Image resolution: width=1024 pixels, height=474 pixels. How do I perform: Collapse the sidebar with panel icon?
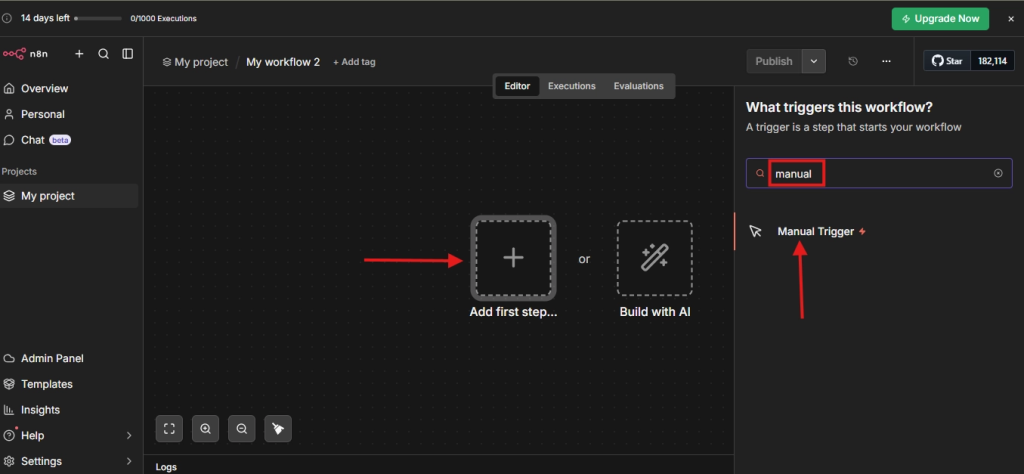click(127, 54)
